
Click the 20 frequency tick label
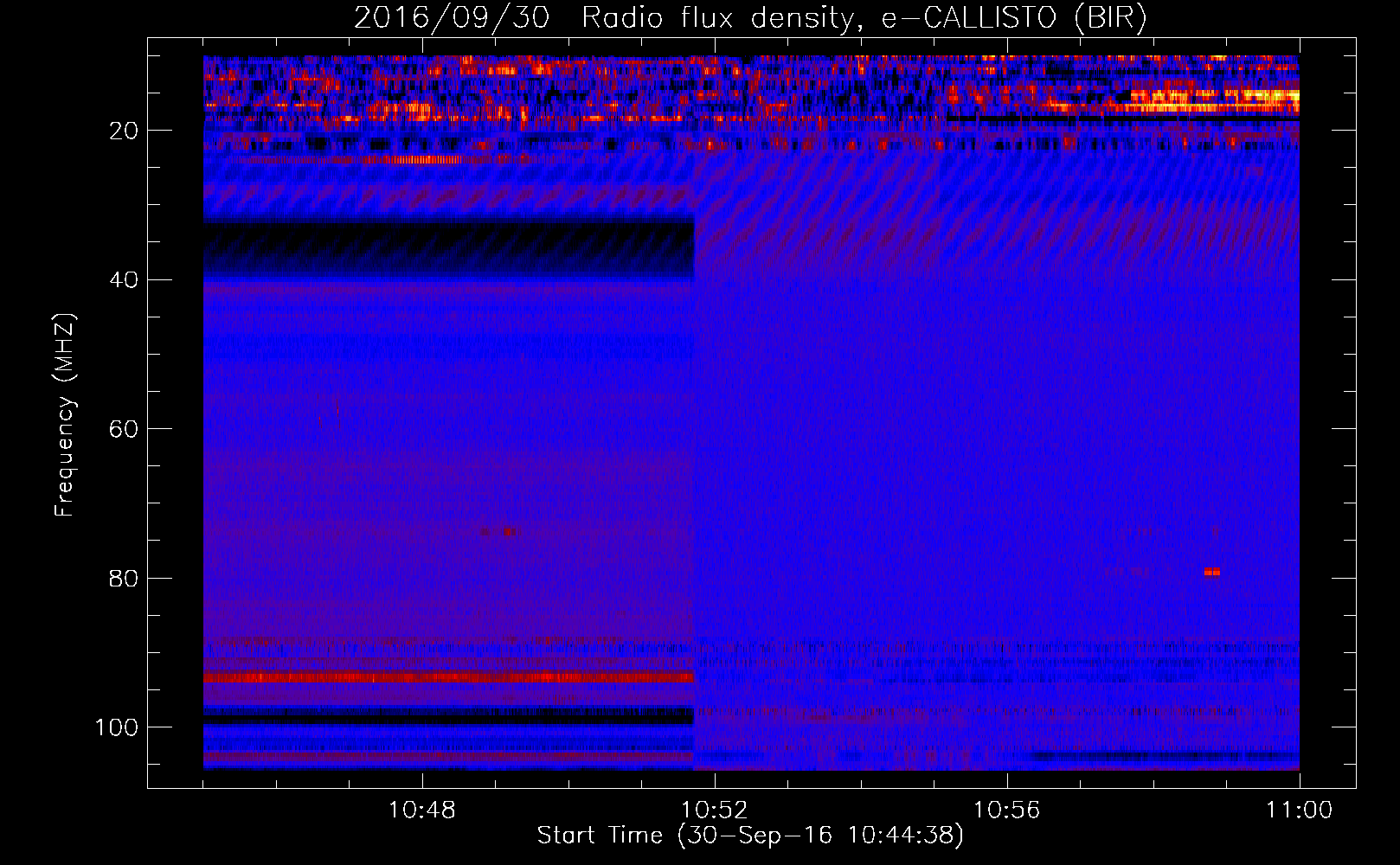pyautogui.click(x=125, y=131)
